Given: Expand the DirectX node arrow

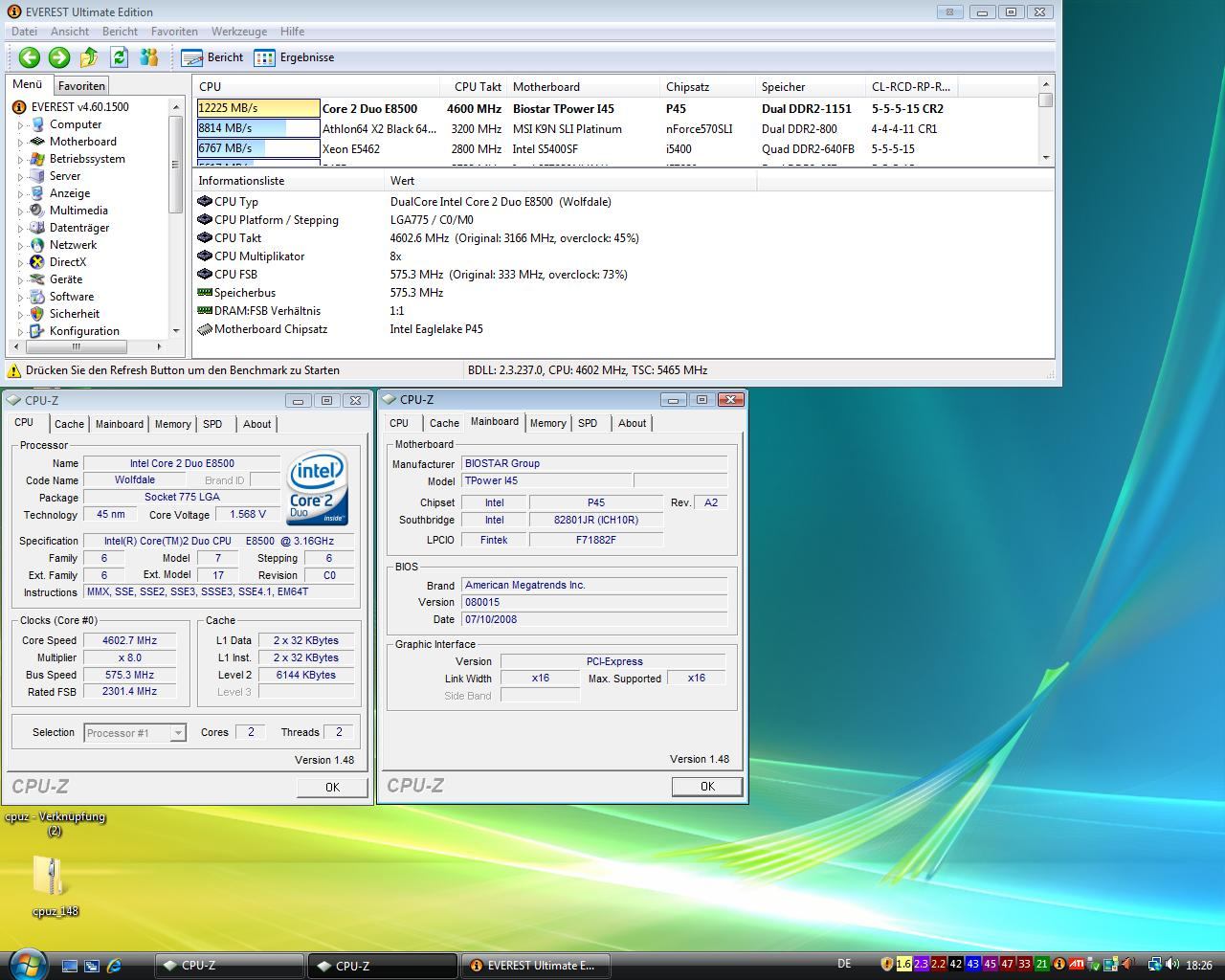Looking at the screenshot, I should pos(20,263).
